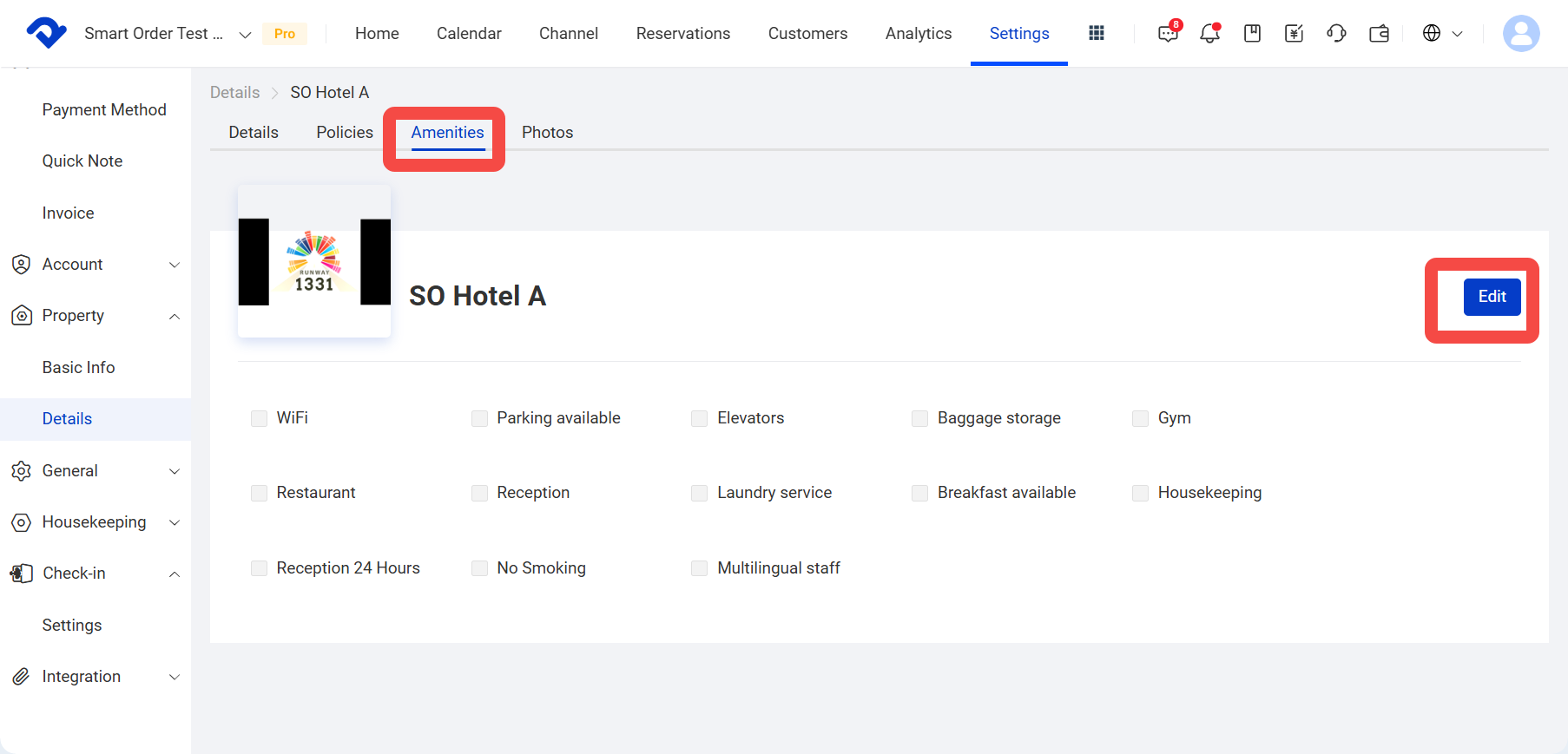Open the Calendar menu
This screenshot has height=754, width=1568.
pos(469,33)
